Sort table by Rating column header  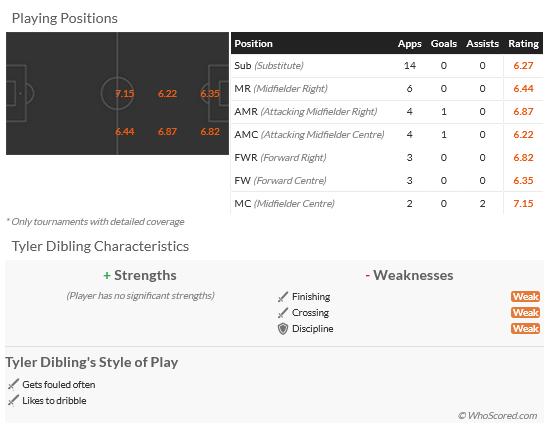[x=523, y=43]
